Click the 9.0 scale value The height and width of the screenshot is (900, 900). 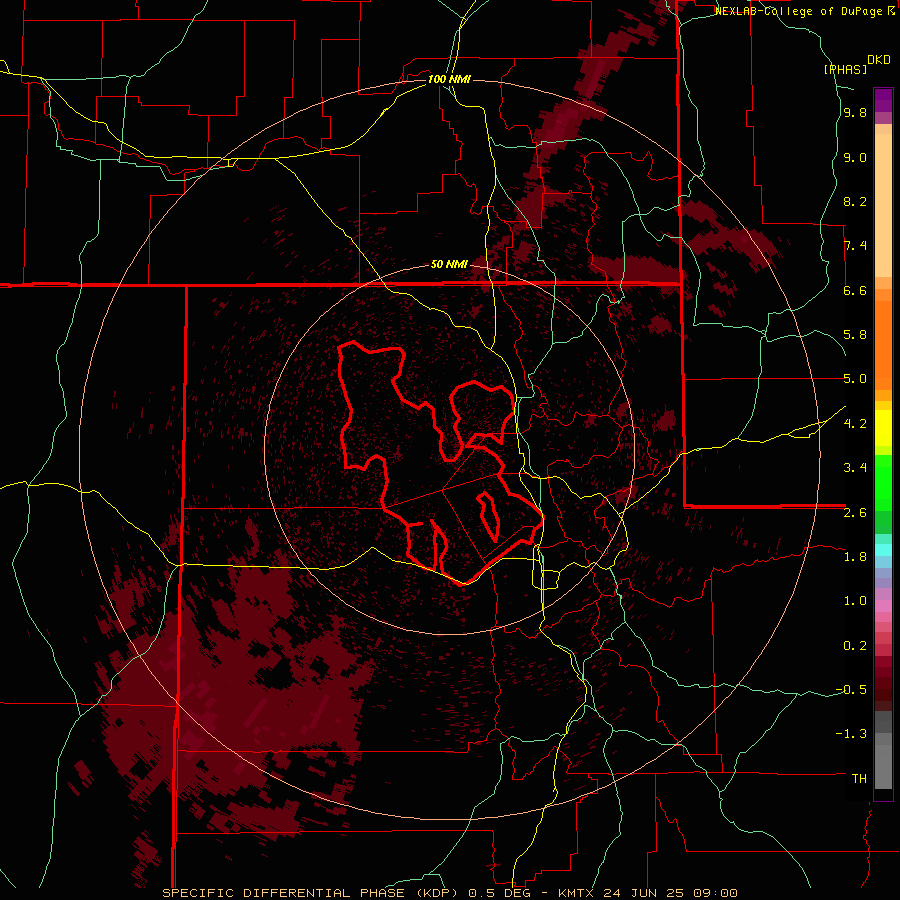[855, 158]
